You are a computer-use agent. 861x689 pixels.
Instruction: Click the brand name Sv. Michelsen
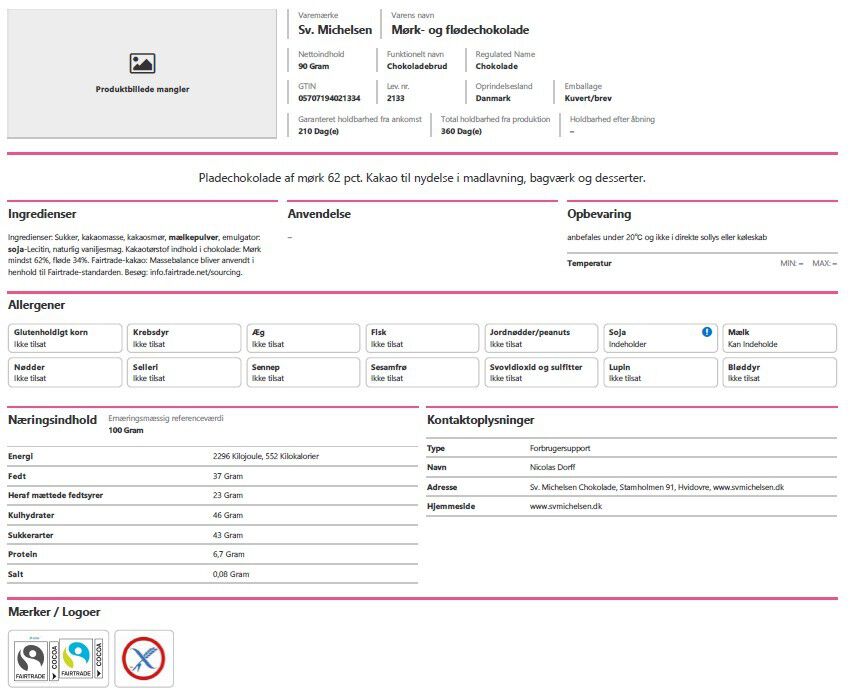point(335,30)
